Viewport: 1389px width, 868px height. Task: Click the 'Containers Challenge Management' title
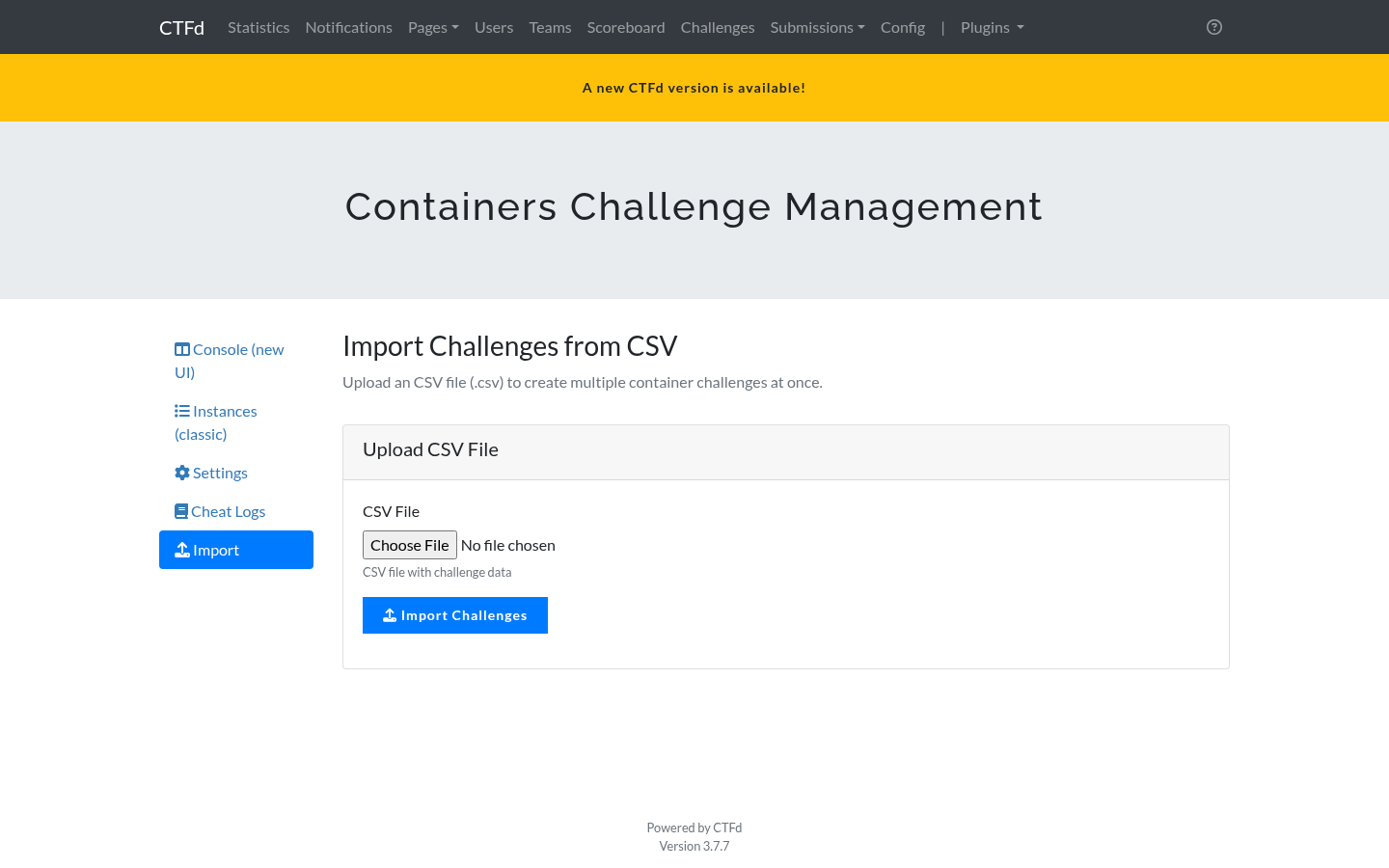pos(694,206)
